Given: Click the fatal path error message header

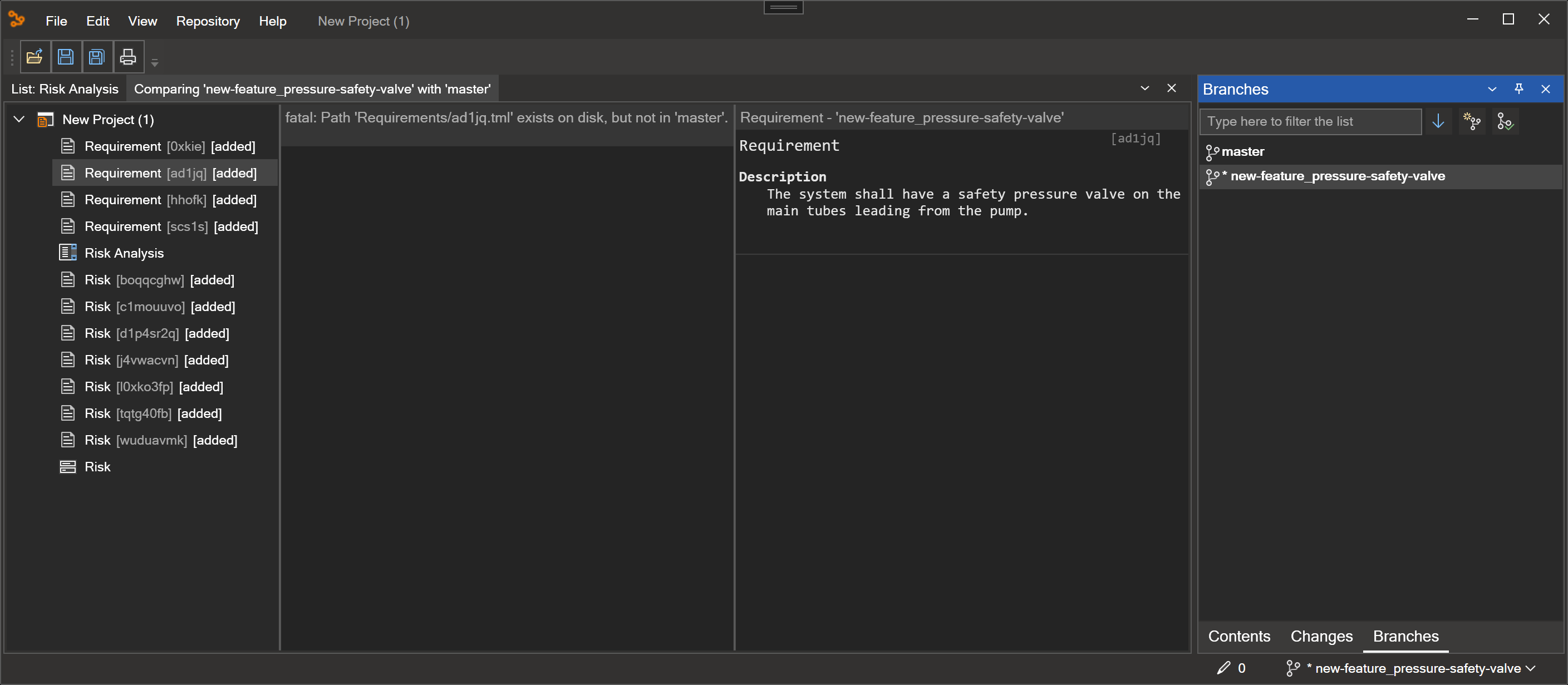Looking at the screenshot, I should tap(507, 118).
